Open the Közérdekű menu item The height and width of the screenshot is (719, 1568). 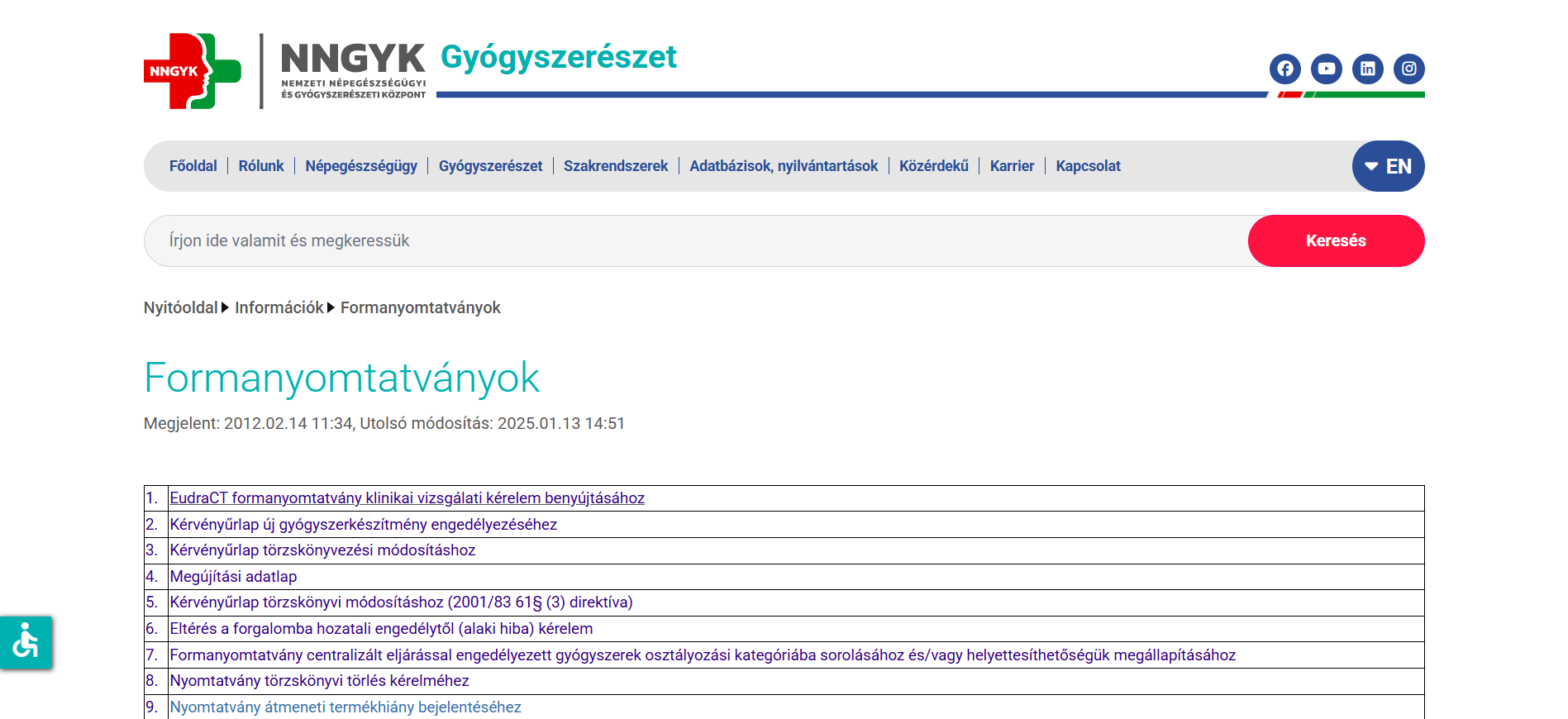coord(933,166)
